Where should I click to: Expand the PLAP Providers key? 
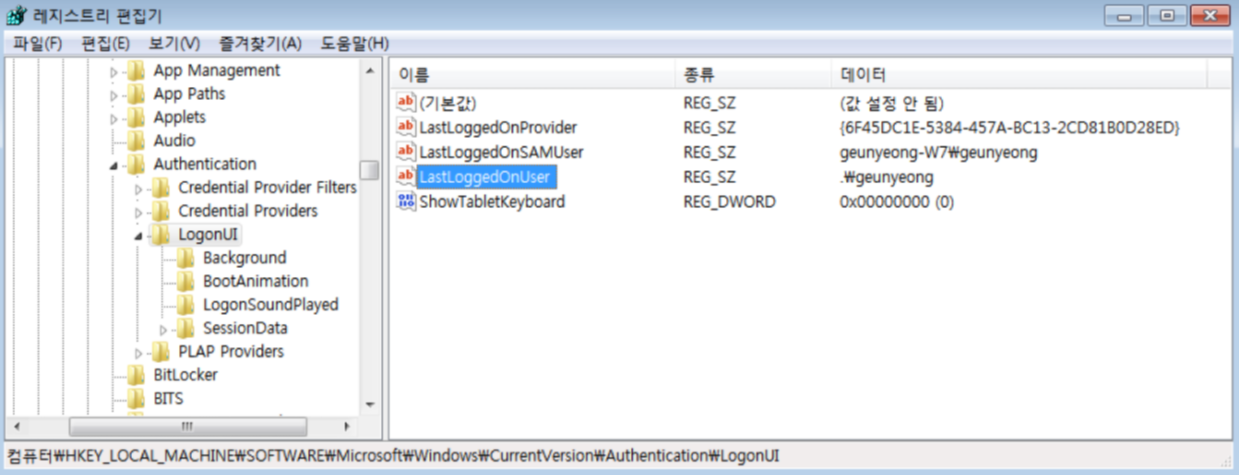[138, 352]
